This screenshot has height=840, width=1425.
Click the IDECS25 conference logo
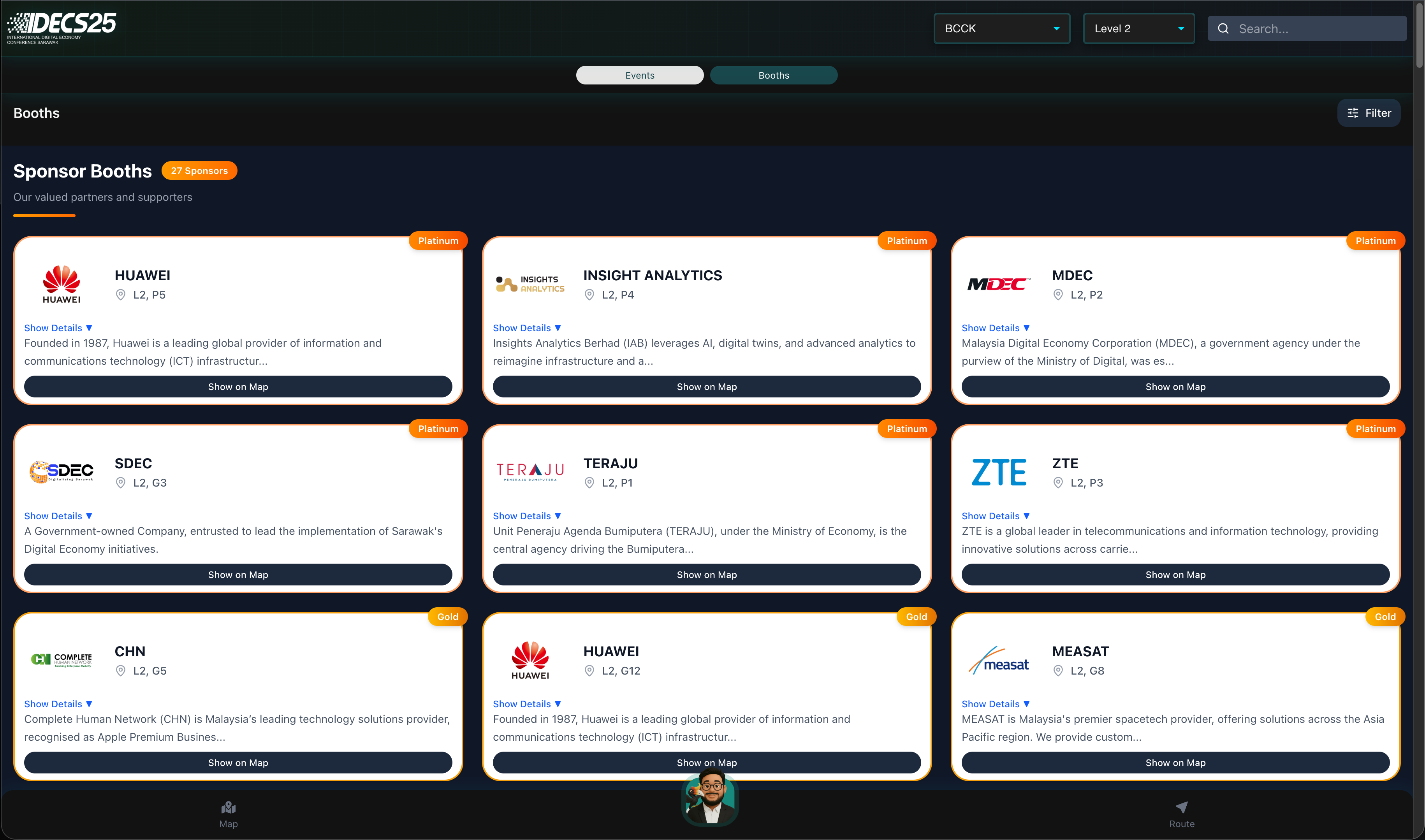click(x=61, y=28)
